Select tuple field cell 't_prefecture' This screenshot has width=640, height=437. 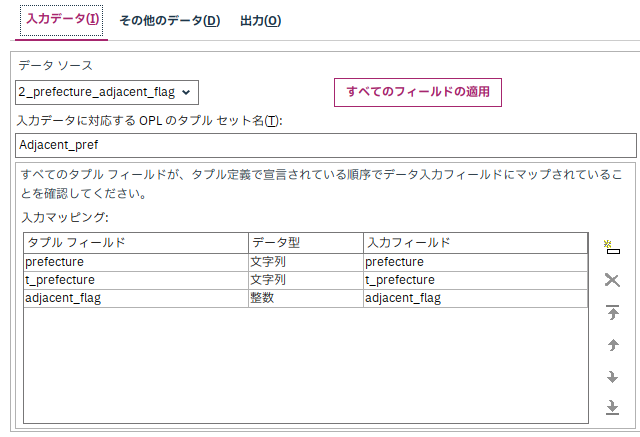tap(136, 280)
